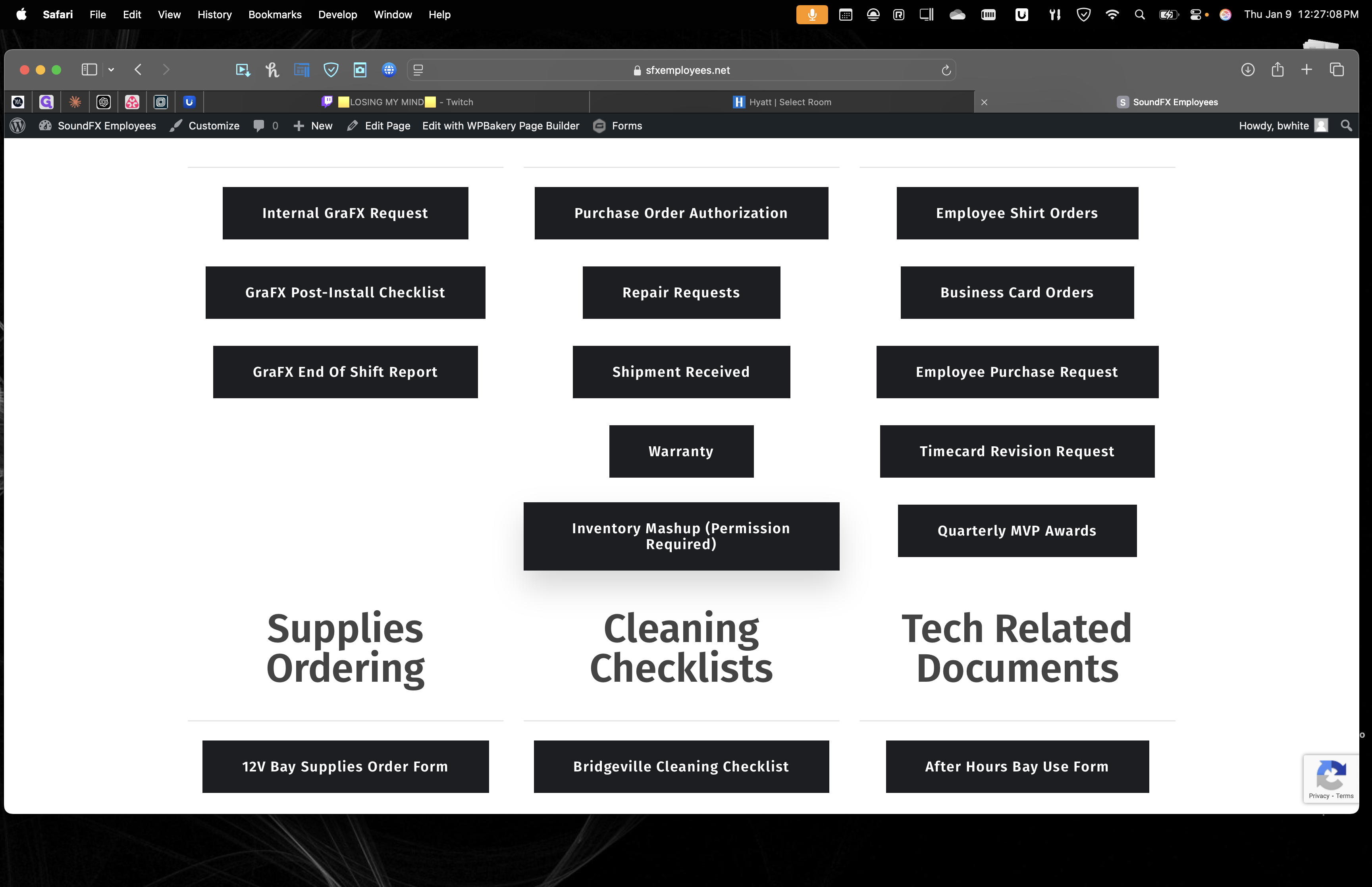The width and height of the screenshot is (1372, 887).
Task: Open the Wi-Fi menu bar icon
Action: (1112, 15)
